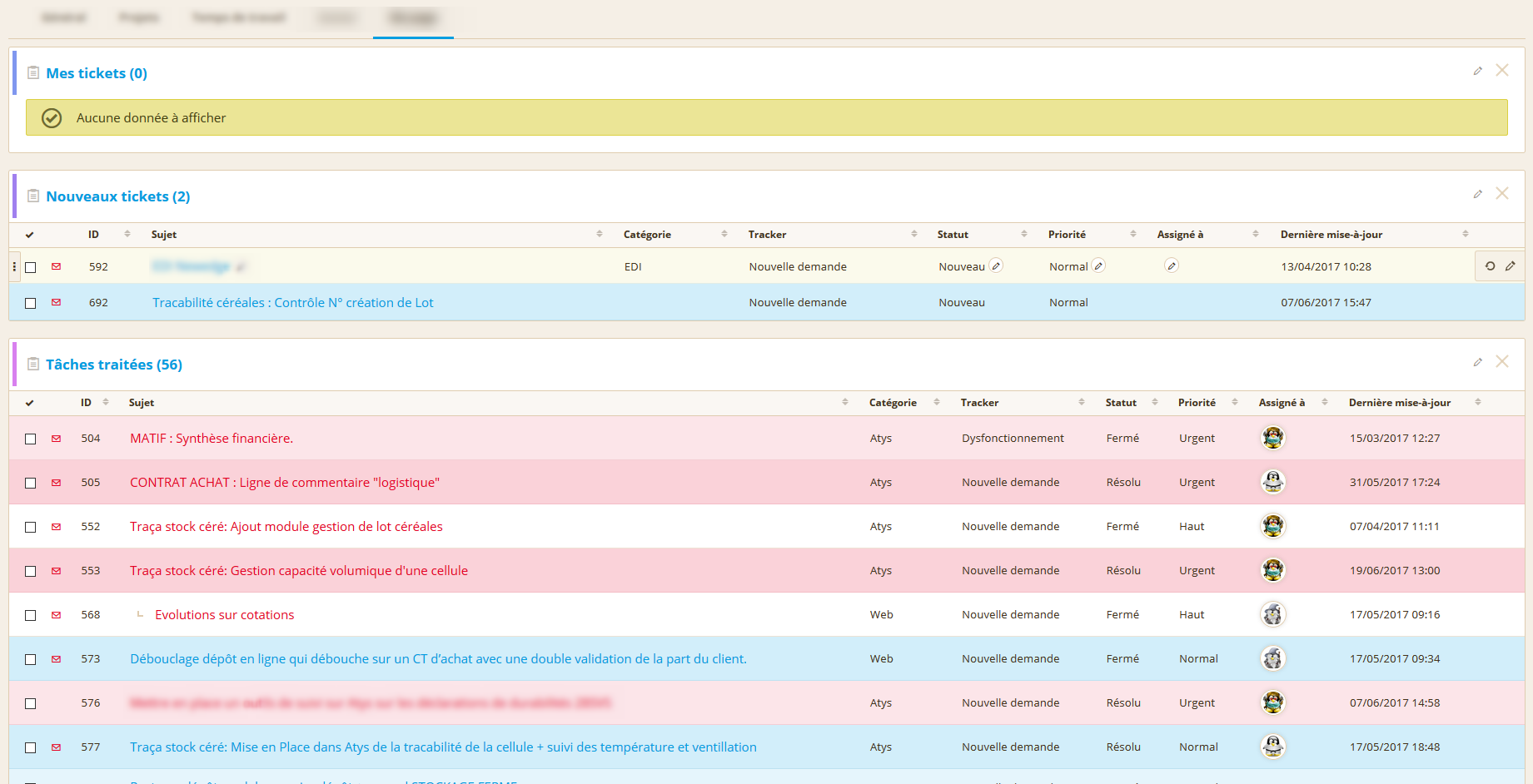Select all rows in the Nouveaux tickets table

coord(30,235)
